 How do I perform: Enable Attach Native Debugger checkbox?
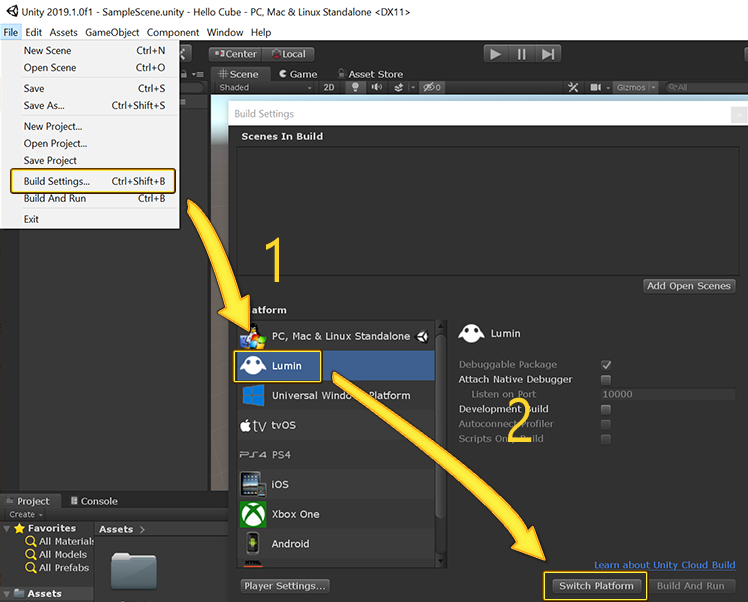[x=606, y=380]
